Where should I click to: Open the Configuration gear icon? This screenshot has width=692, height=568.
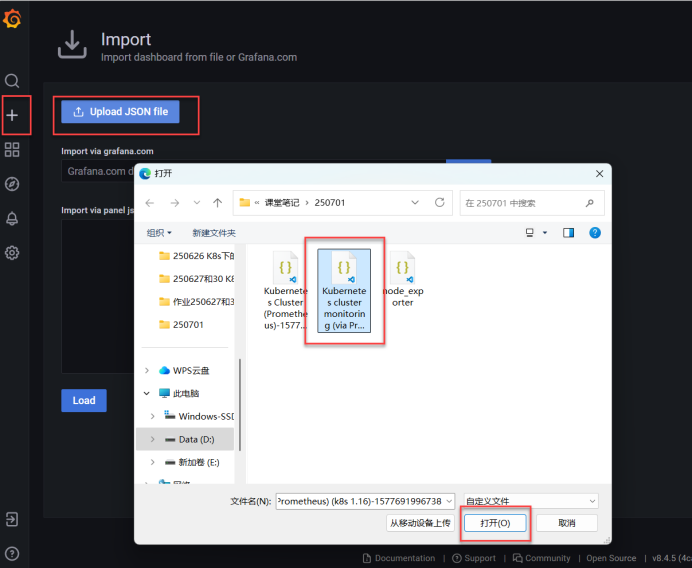click(12, 253)
